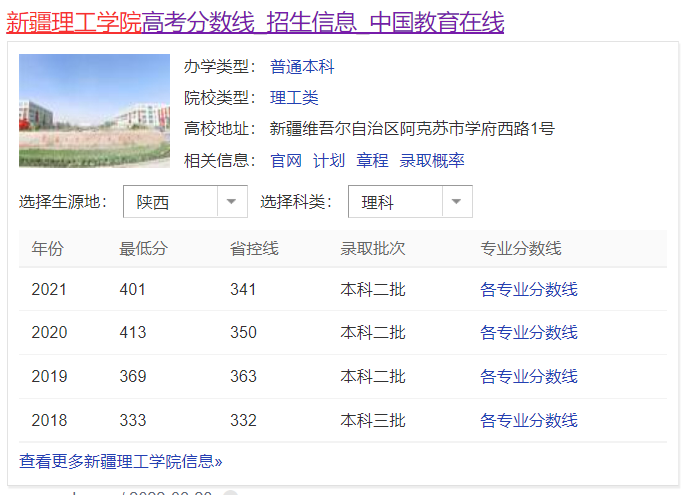Select the 年份 column header
The width and height of the screenshot is (690, 495).
[x=48, y=249]
